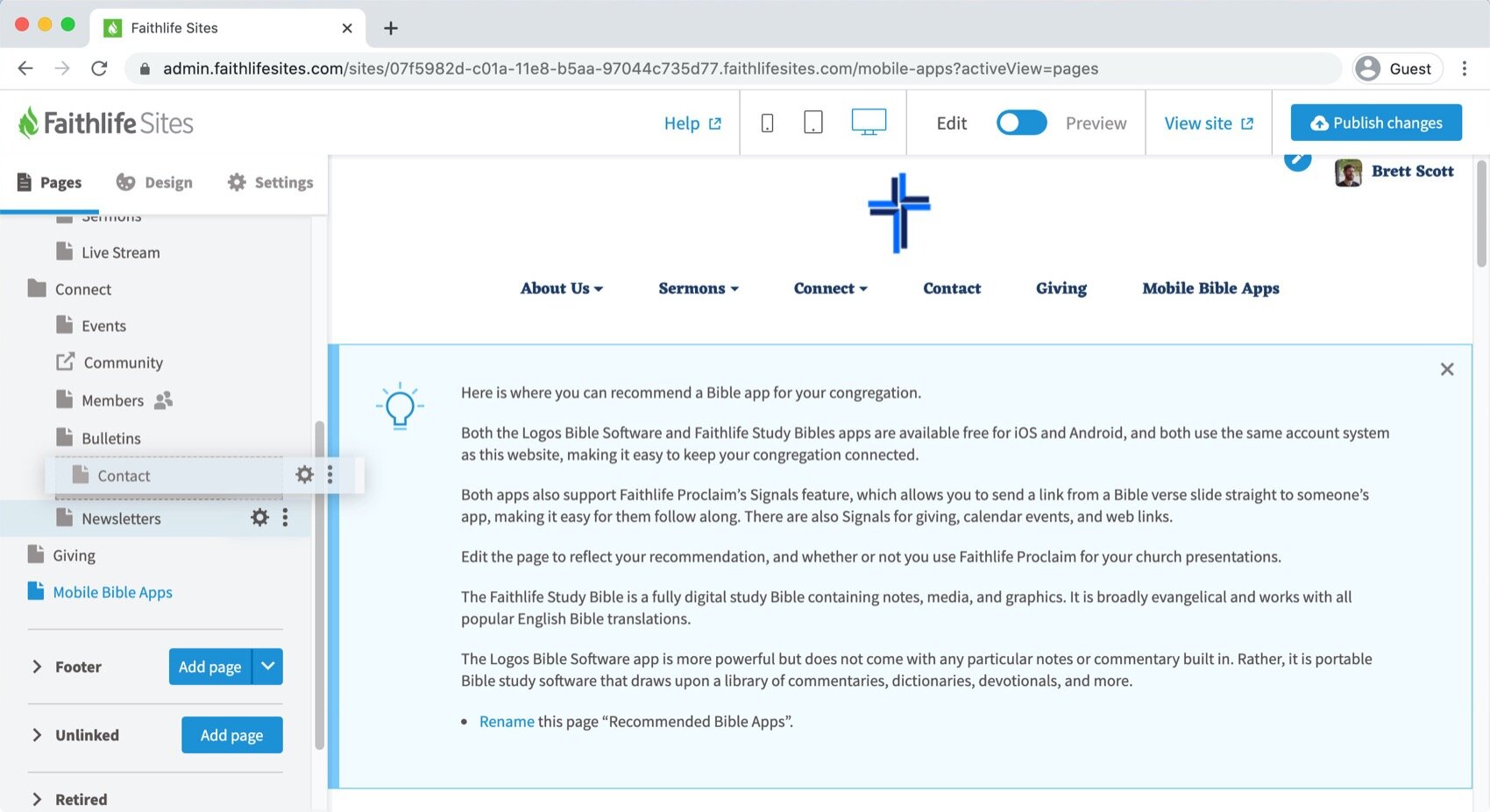Click Brett Scott profile avatar
Image resolution: width=1490 pixels, height=812 pixels.
click(x=1348, y=173)
